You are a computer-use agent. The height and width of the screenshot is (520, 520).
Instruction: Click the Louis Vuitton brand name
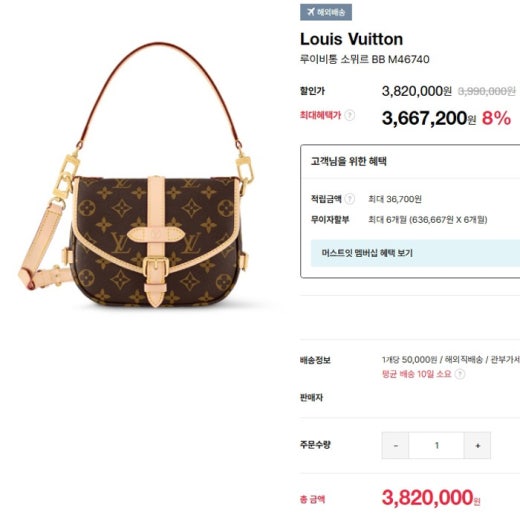pos(351,39)
